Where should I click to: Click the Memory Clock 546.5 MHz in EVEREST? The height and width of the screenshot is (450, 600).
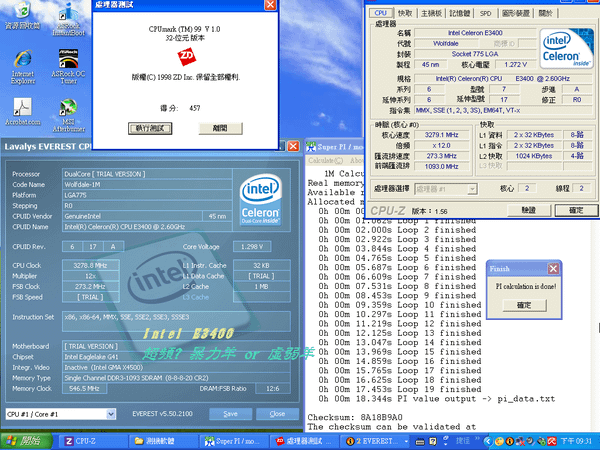tap(84, 388)
